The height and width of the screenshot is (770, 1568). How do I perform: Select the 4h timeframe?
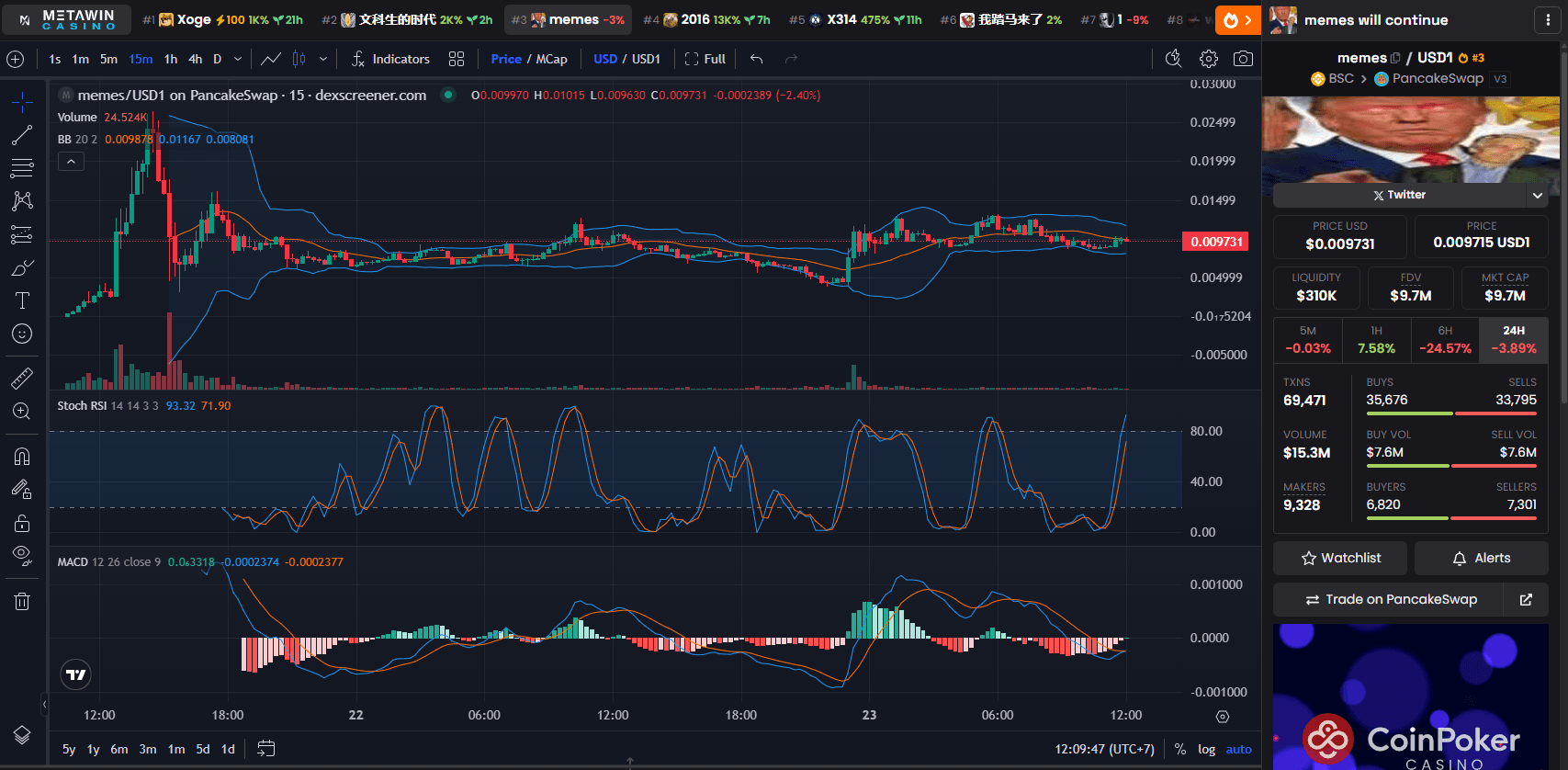(x=195, y=59)
